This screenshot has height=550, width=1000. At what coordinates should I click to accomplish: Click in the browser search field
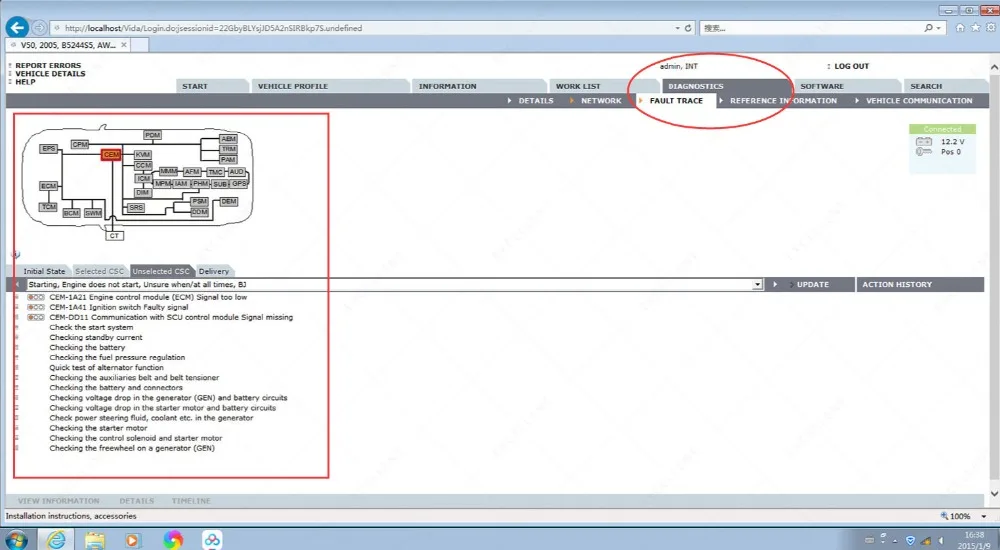click(x=810, y=28)
